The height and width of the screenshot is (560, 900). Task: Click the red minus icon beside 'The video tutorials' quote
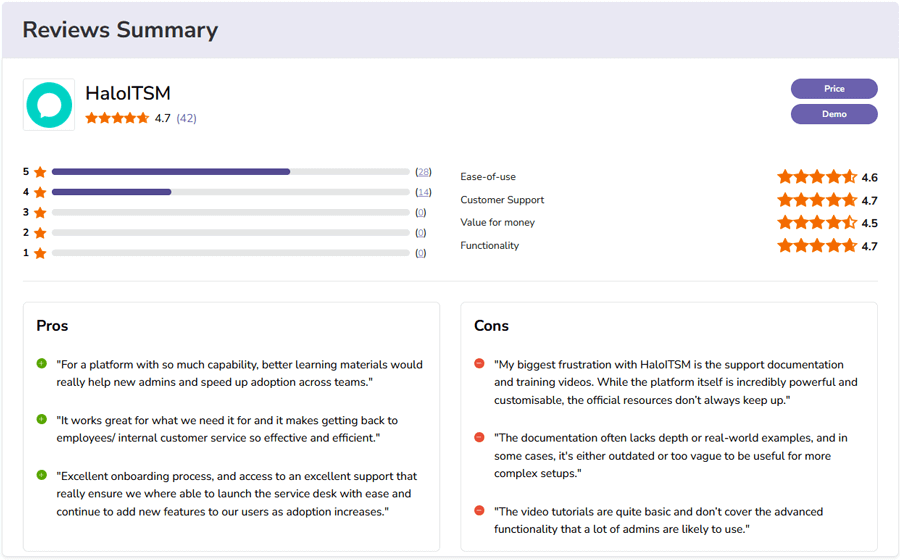pos(479,511)
